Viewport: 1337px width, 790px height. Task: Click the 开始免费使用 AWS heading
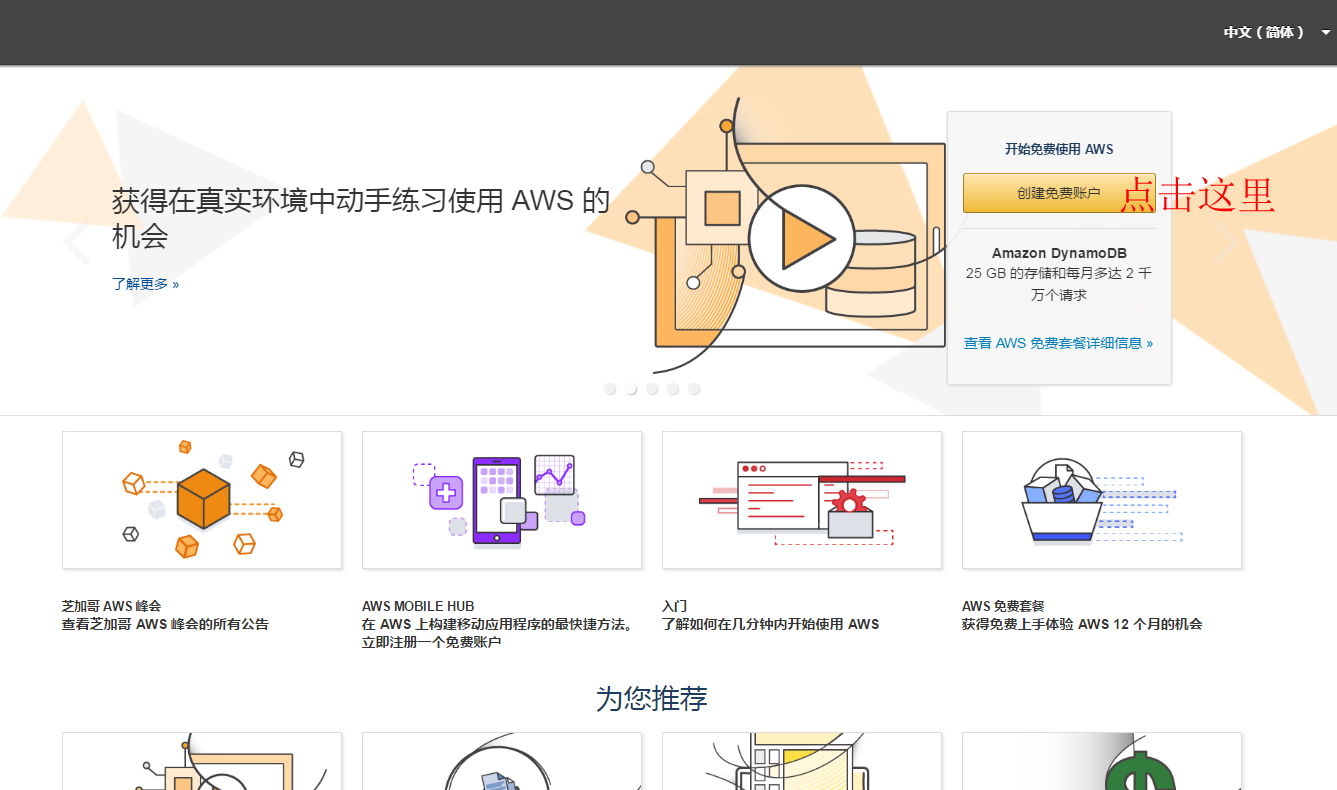pyautogui.click(x=1059, y=149)
